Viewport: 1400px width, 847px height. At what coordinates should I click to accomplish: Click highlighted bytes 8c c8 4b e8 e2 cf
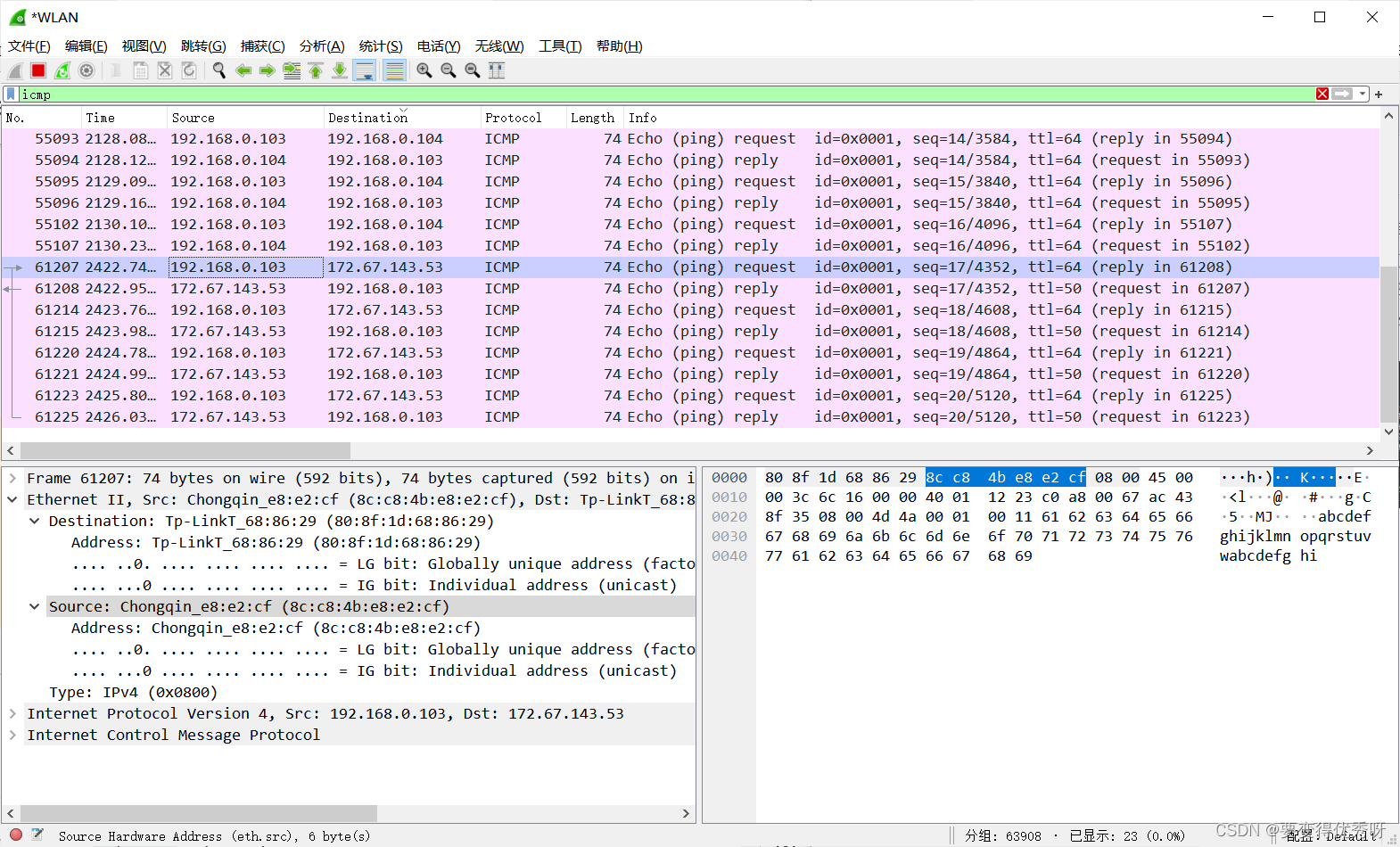(x=1005, y=478)
